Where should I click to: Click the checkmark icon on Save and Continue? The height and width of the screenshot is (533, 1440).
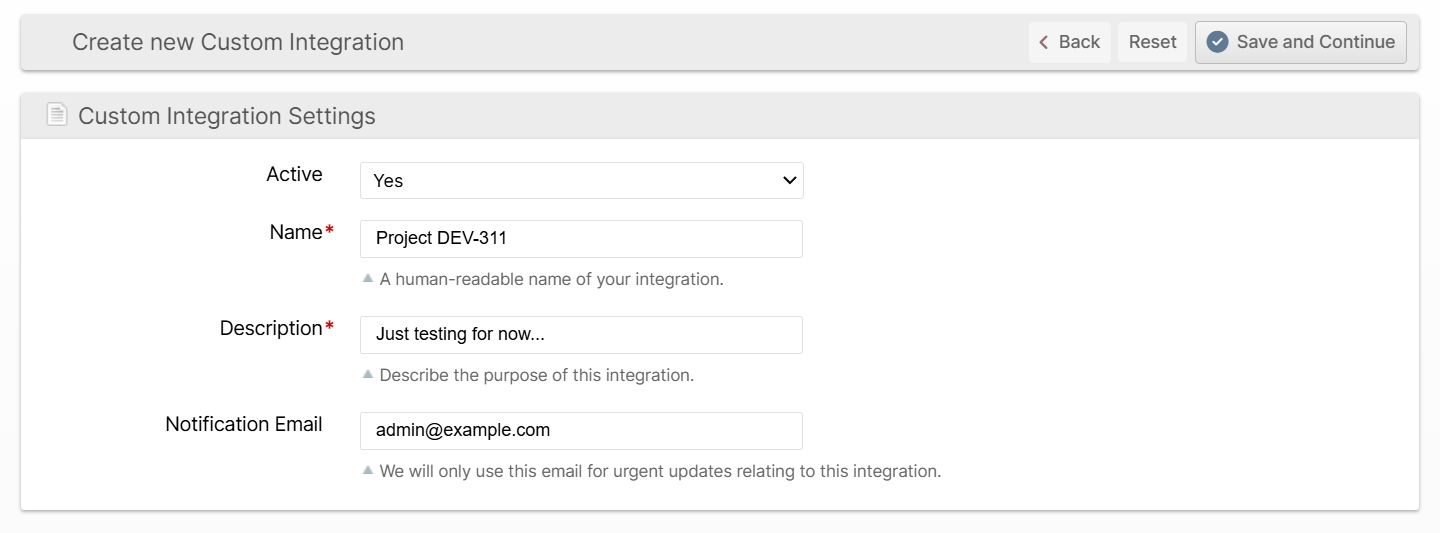tap(1217, 42)
